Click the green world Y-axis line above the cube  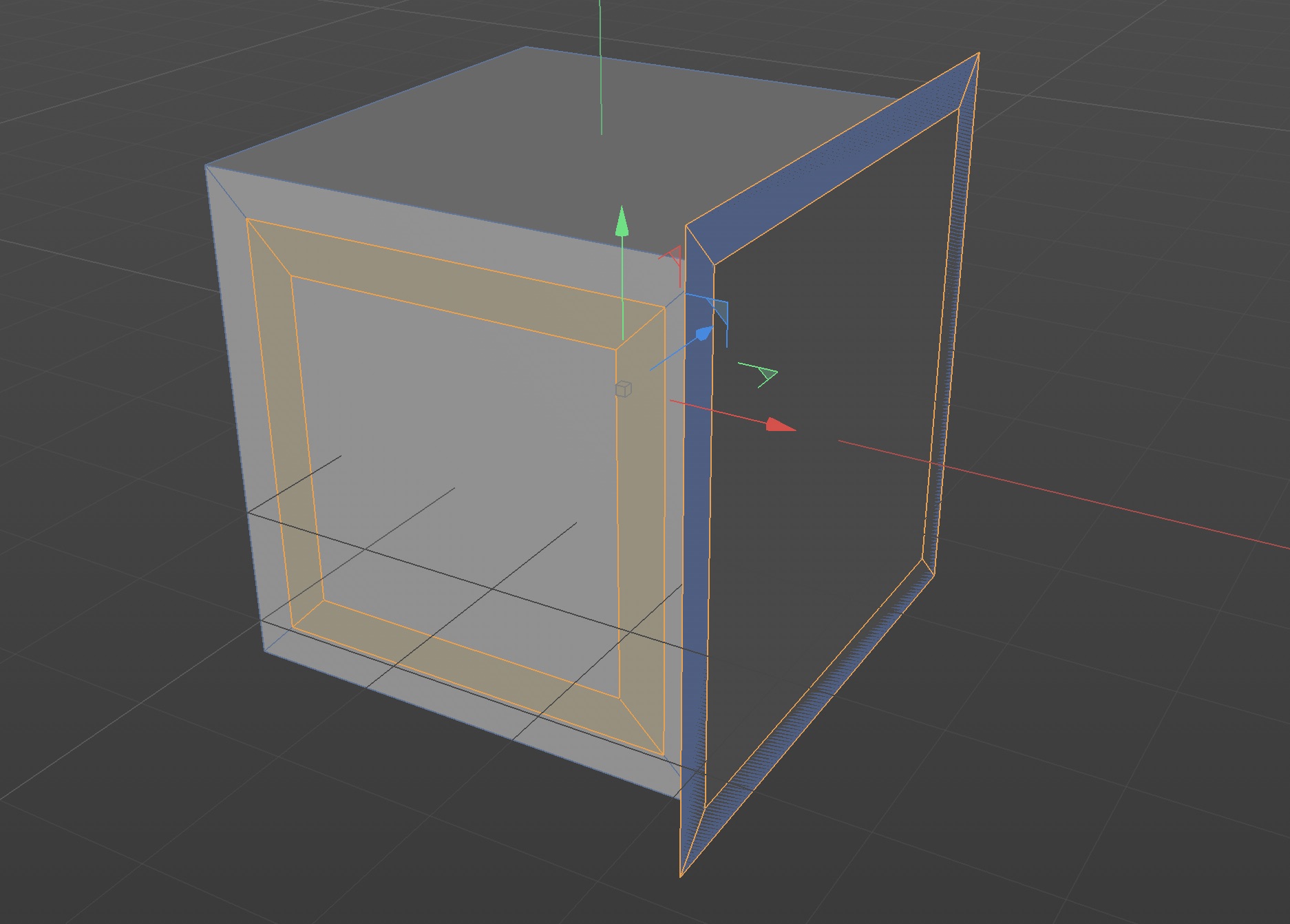(x=600, y=69)
